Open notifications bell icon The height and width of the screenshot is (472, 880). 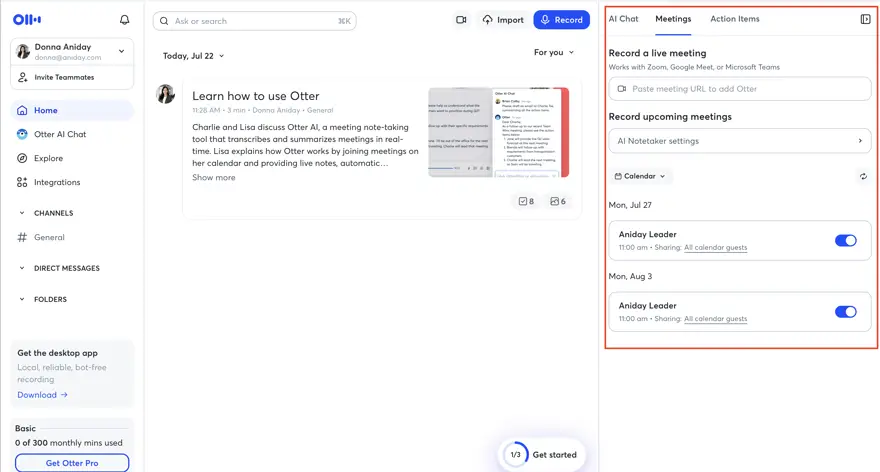tap(125, 20)
